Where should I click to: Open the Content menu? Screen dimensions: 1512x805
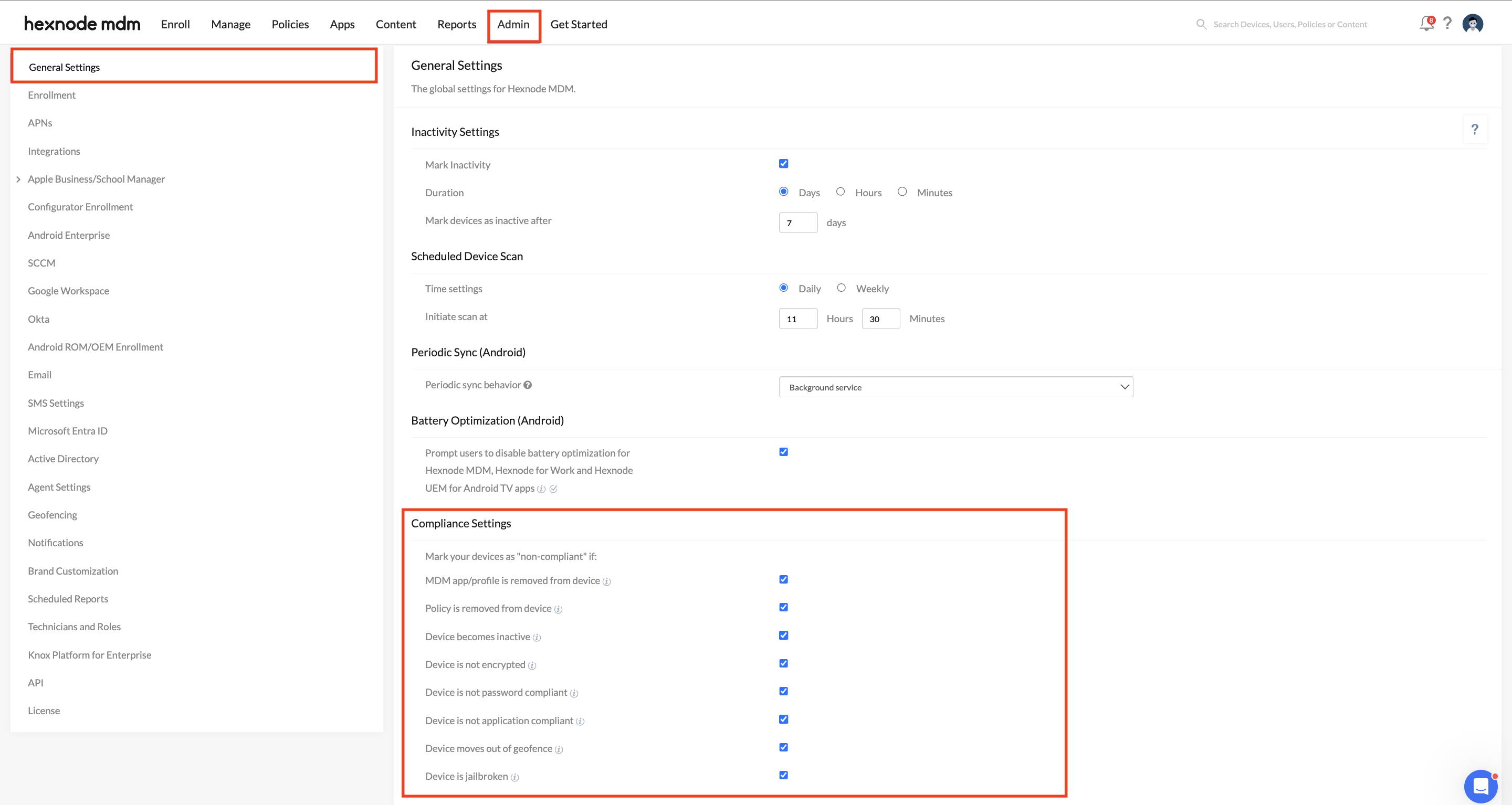tap(396, 24)
